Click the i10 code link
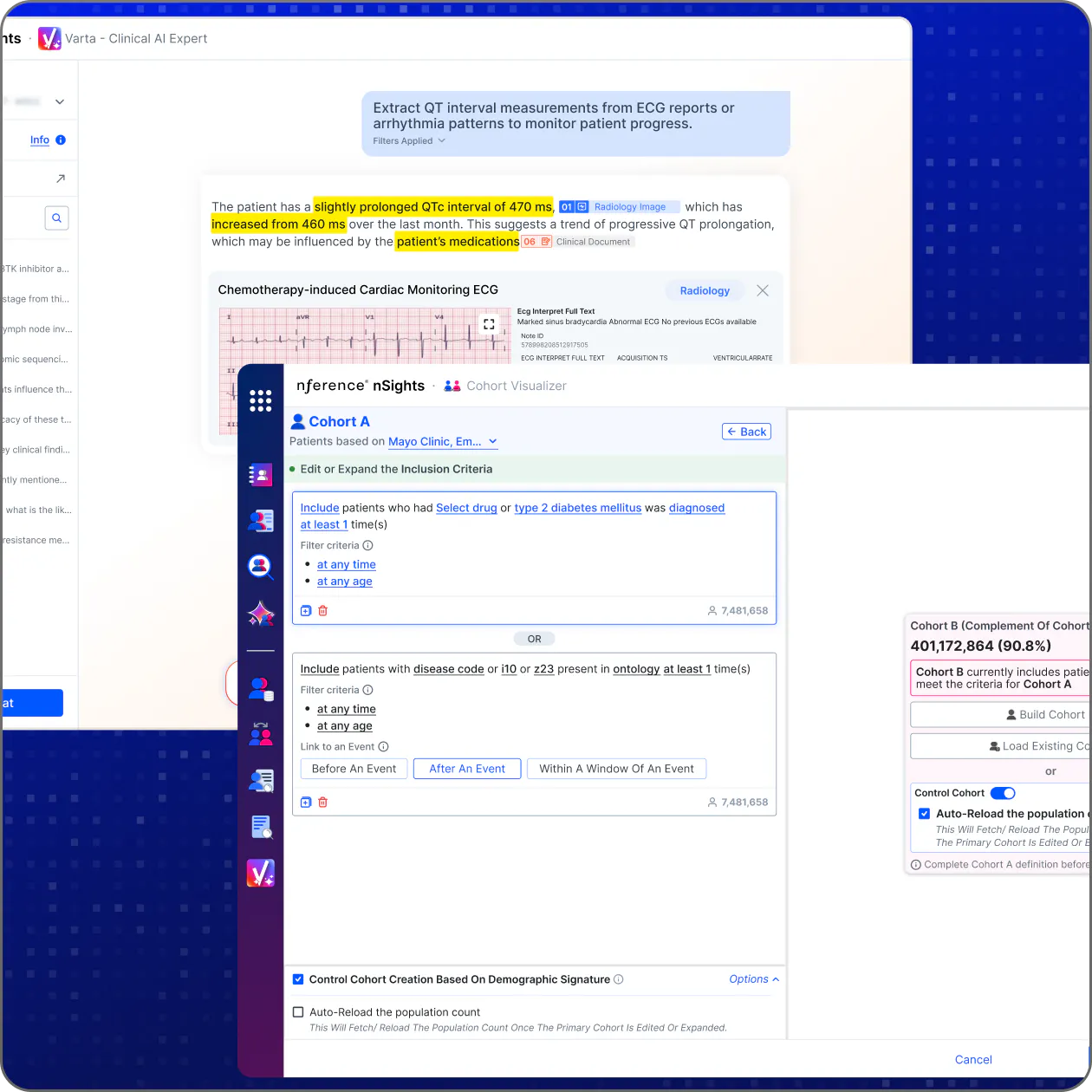 tap(509, 669)
